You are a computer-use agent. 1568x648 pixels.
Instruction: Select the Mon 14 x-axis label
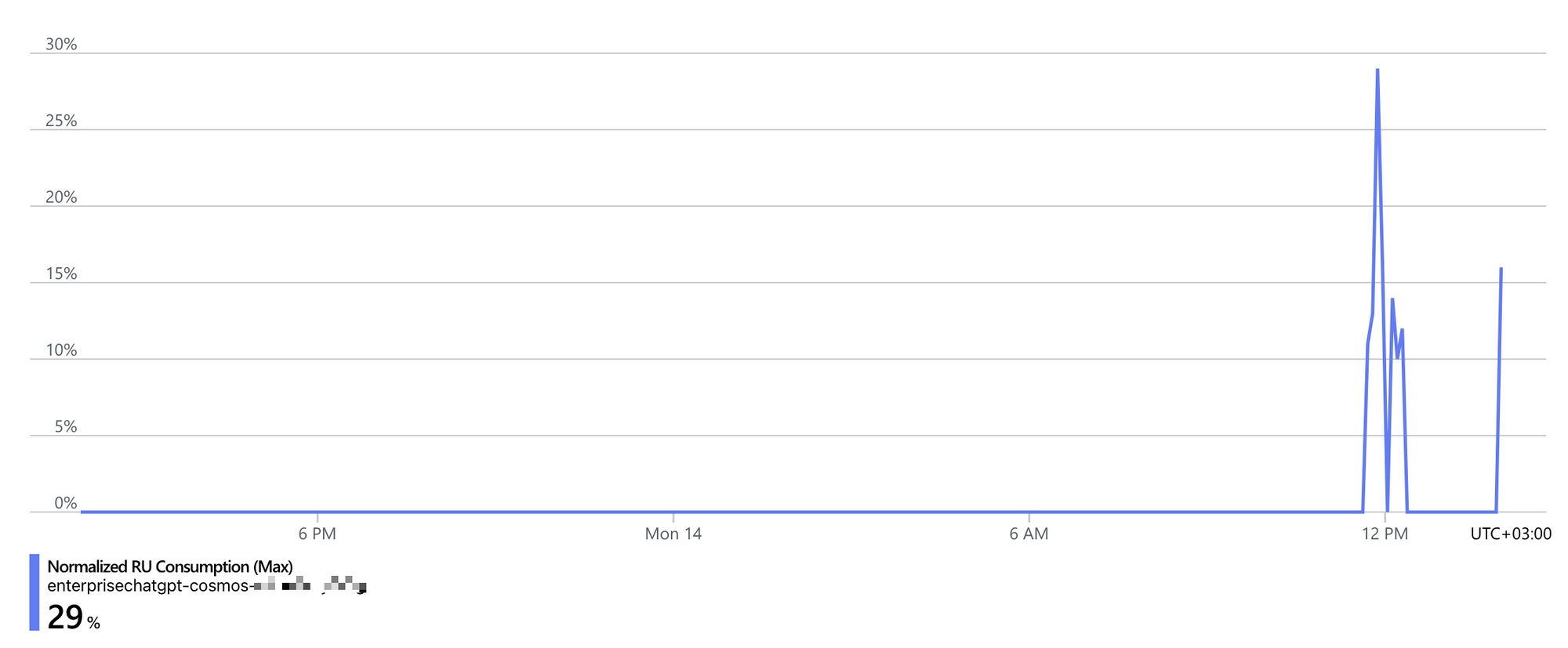[673, 534]
